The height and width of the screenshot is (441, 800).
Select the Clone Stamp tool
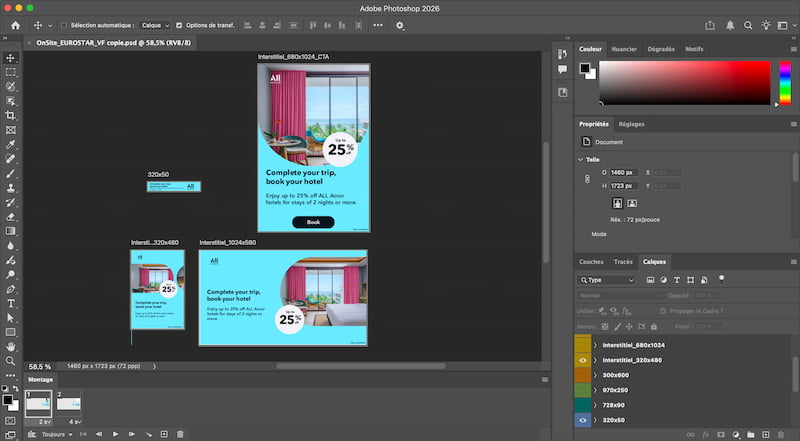[10, 188]
